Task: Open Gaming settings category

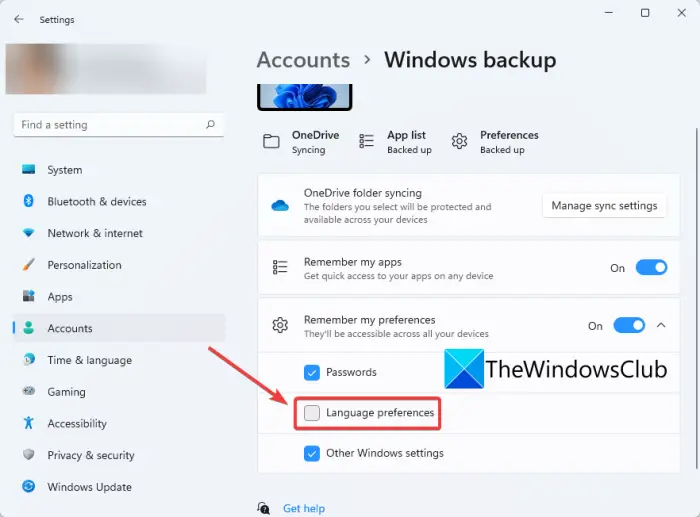Action: pos(119,391)
